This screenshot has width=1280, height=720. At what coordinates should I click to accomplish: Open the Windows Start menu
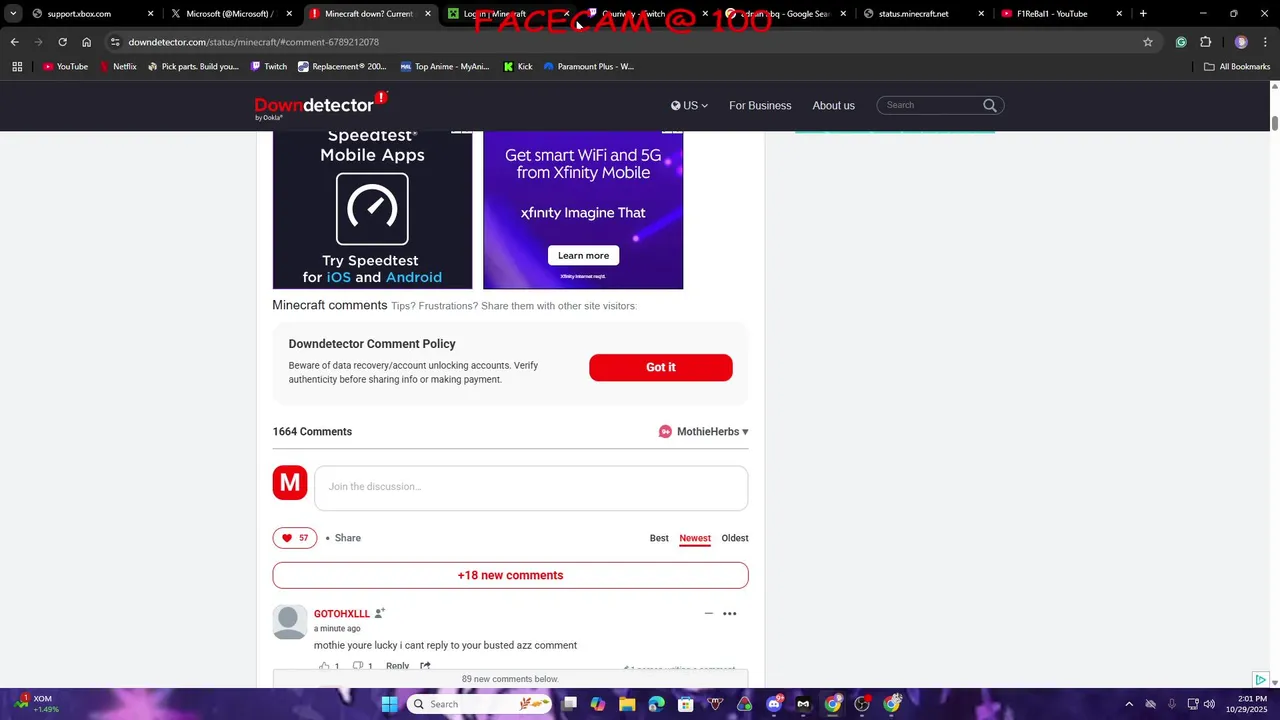[389, 704]
